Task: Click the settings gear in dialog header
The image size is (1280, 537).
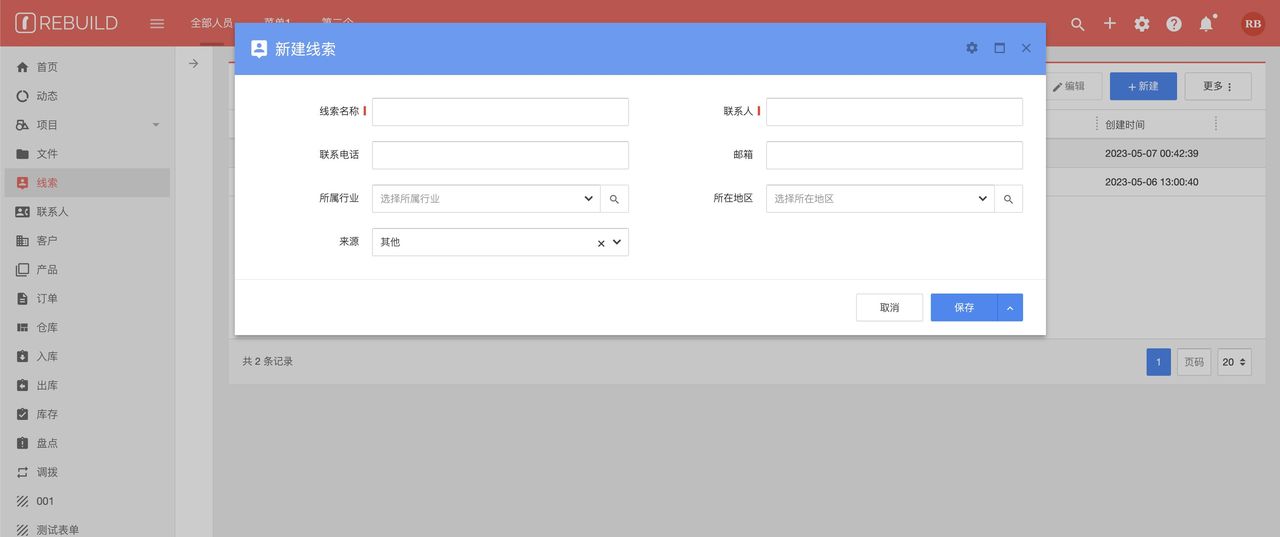Action: (972, 48)
